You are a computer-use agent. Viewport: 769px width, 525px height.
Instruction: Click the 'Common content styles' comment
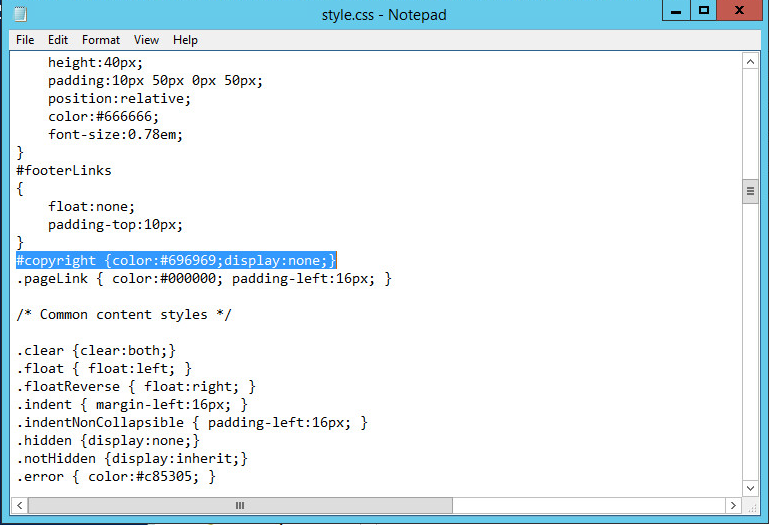click(x=124, y=315)
